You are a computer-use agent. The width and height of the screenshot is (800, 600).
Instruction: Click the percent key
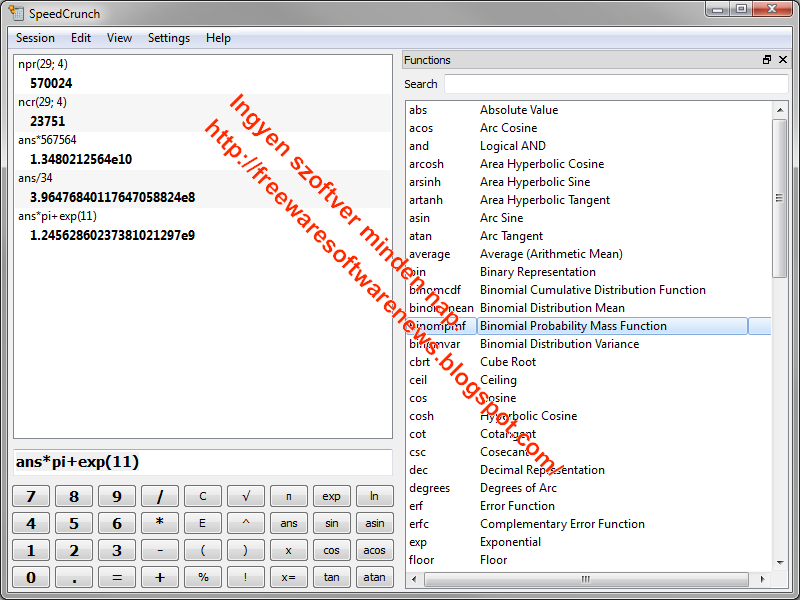coord(203,577)
